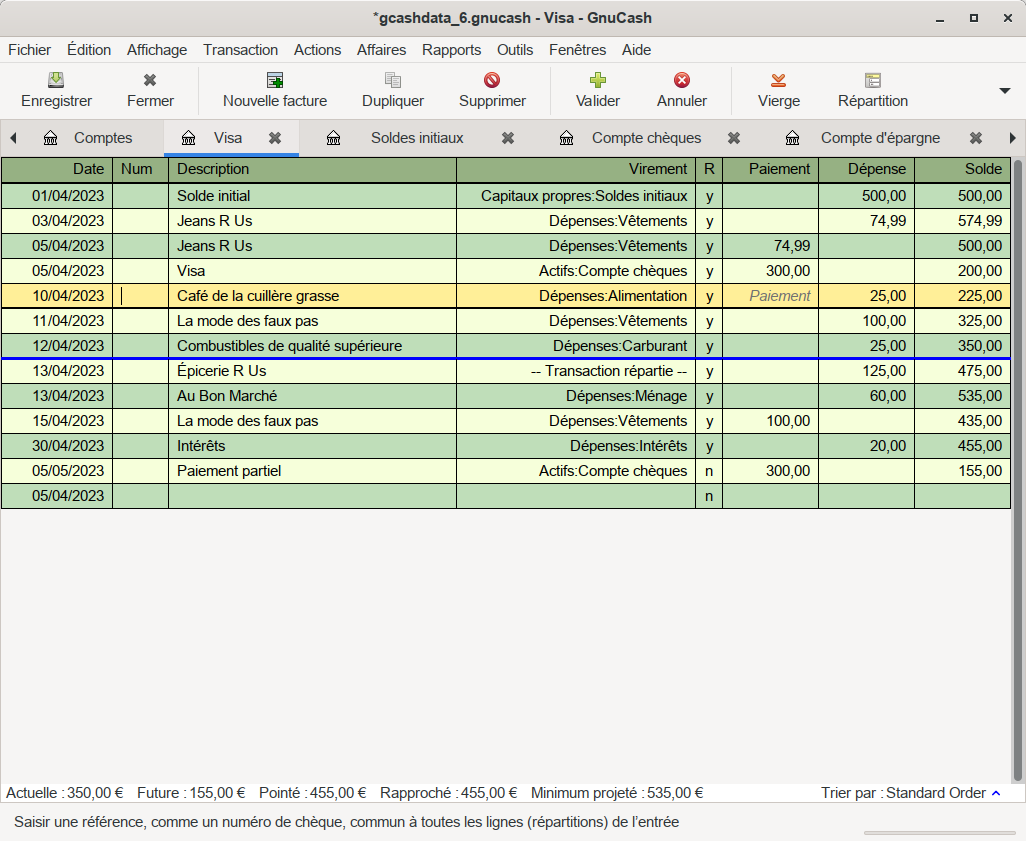Switch to the Compte chèques tab
Viewport: 1026px width, 841px height.
(646, 138)
